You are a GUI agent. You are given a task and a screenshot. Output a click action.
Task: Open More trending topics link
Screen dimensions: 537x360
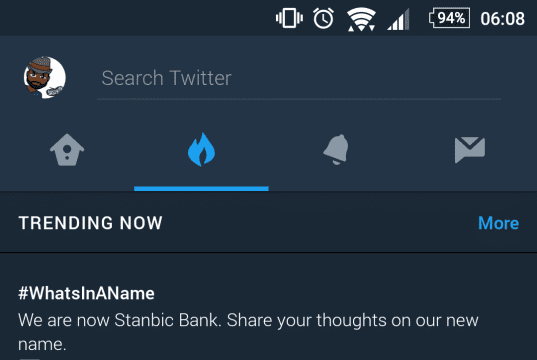click(x=498, y=223)
